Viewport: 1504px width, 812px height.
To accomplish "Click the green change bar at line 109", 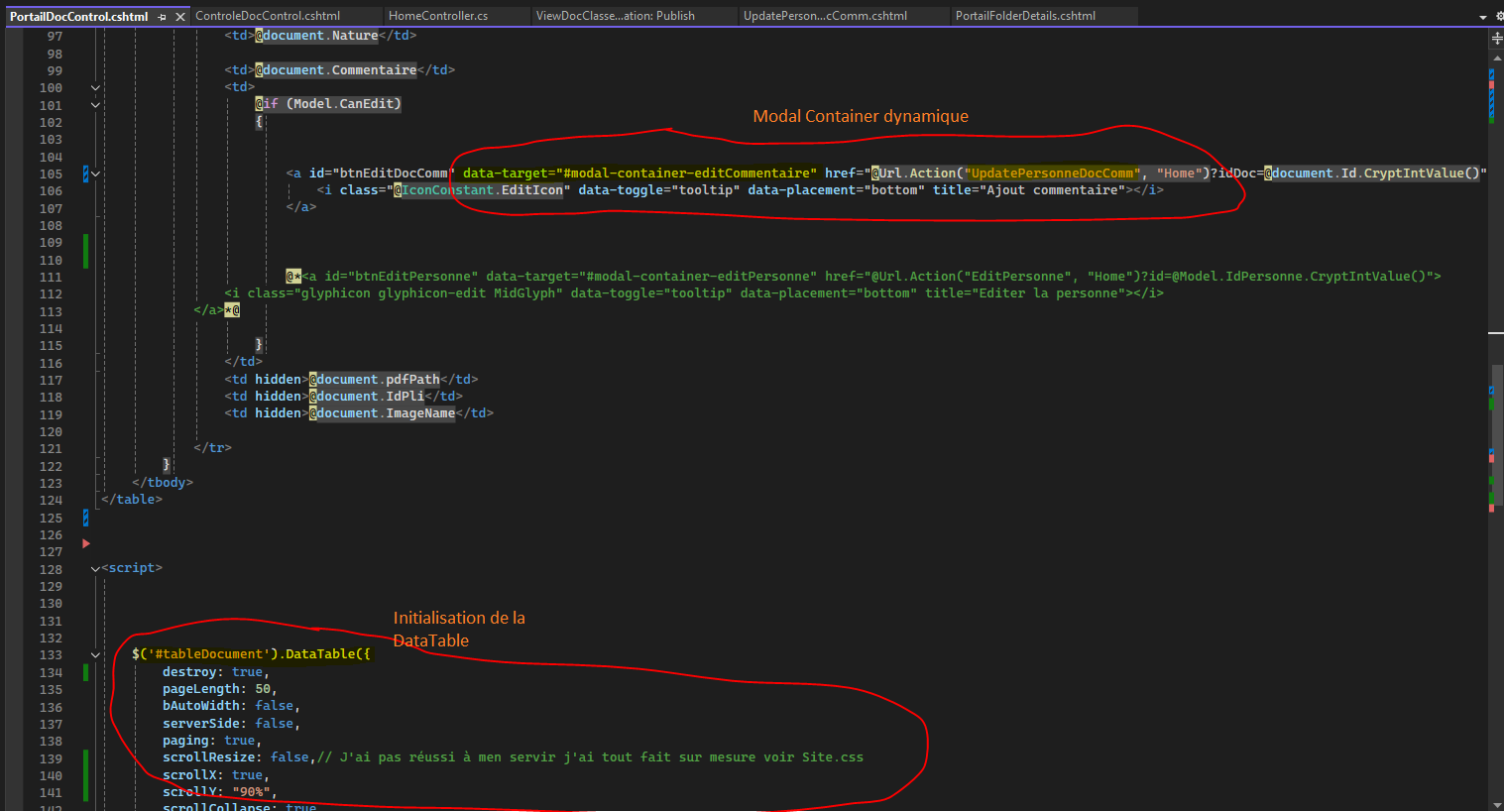I will pyautogui.click(x=85, y=251).
